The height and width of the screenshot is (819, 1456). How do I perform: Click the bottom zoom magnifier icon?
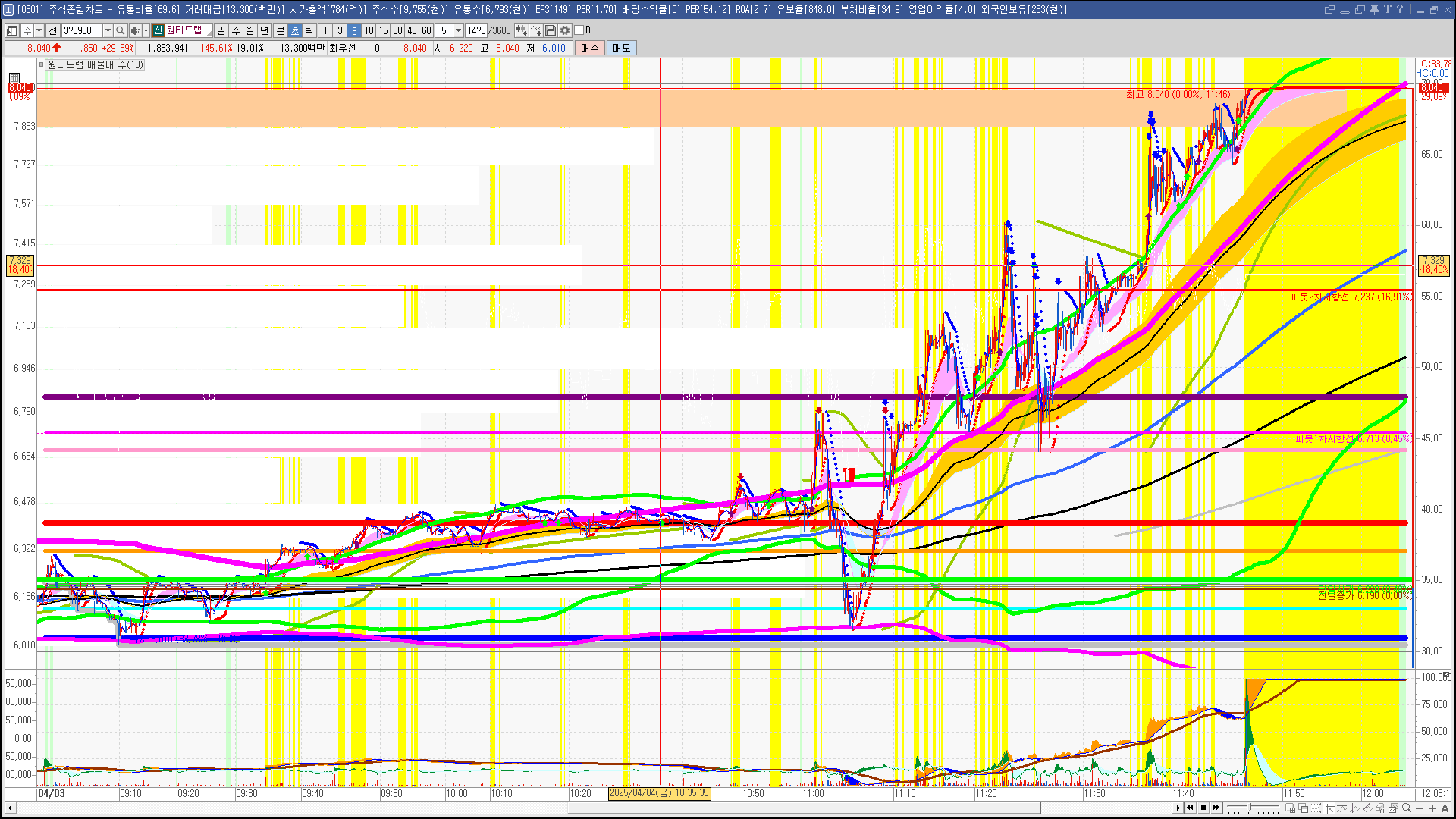click(x=1407, y=808)
